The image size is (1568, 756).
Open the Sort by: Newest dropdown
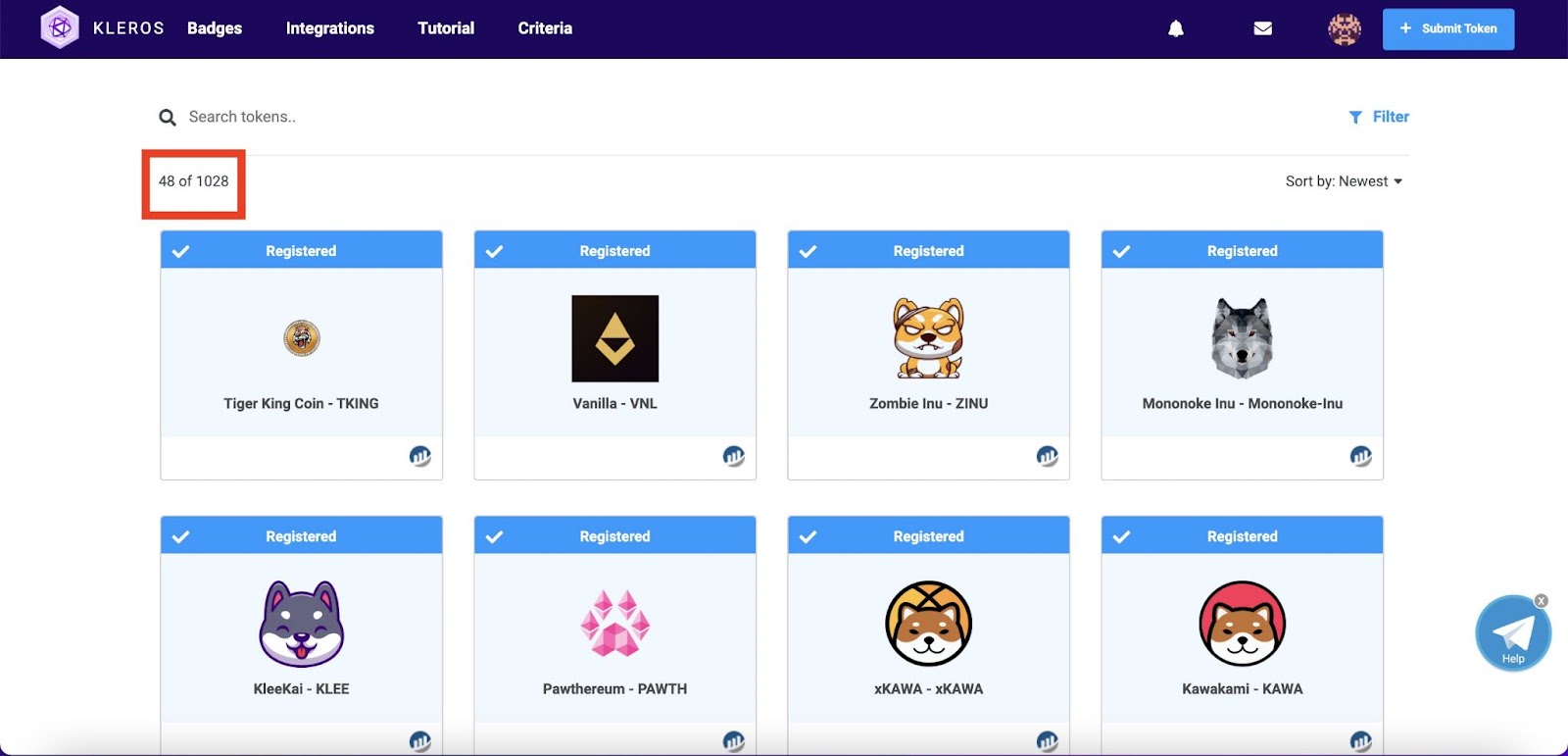tap(1344, 181)
